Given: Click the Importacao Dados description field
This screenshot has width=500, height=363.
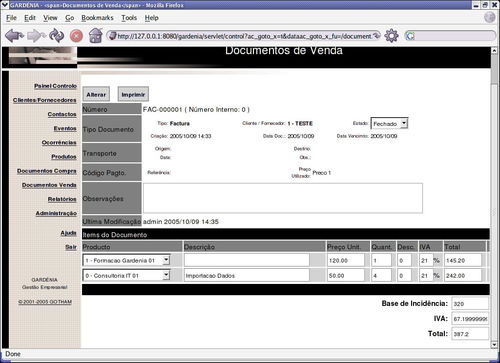Looking at the screenshot, I should coord(247,276).
